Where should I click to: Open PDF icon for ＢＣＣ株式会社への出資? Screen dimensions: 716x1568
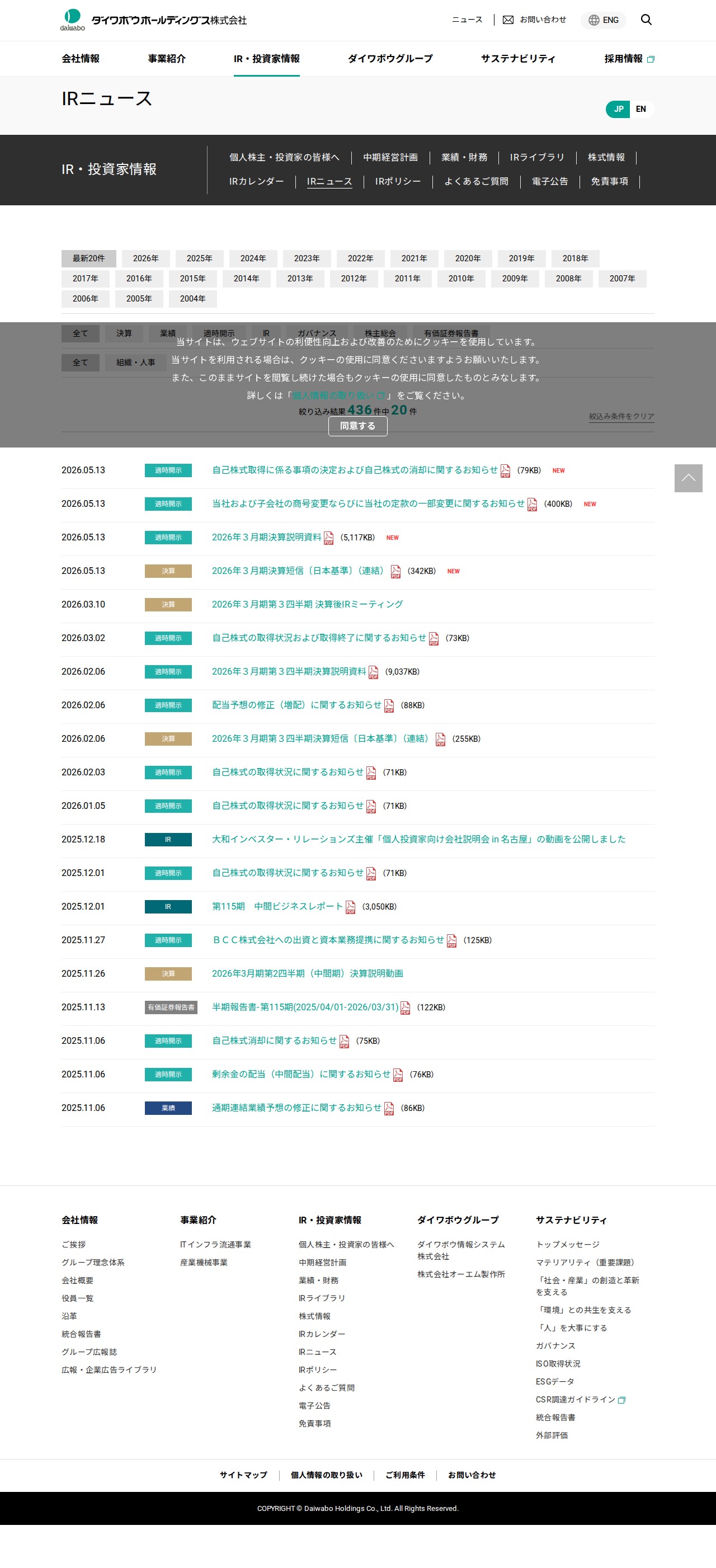pyautogui.click(x=451, y=940)
